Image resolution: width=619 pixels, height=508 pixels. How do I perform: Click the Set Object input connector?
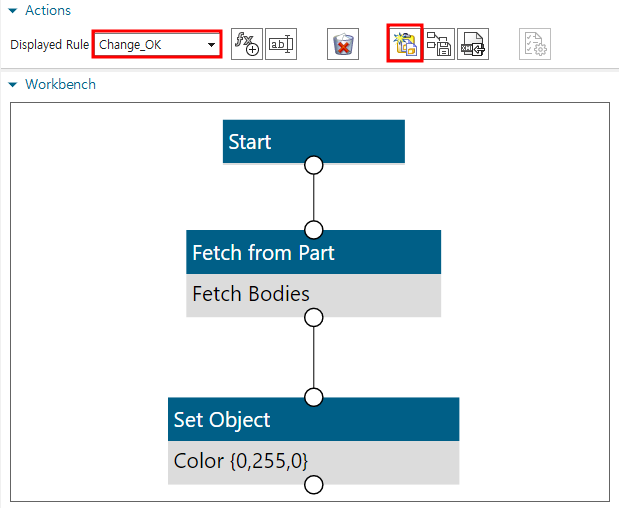(313, 397)
